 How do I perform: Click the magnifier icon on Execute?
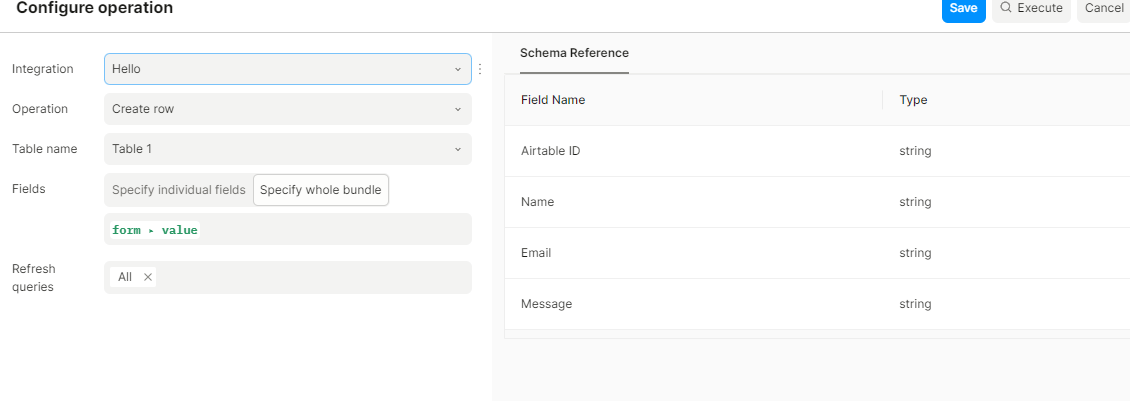tap(1006, 8)
